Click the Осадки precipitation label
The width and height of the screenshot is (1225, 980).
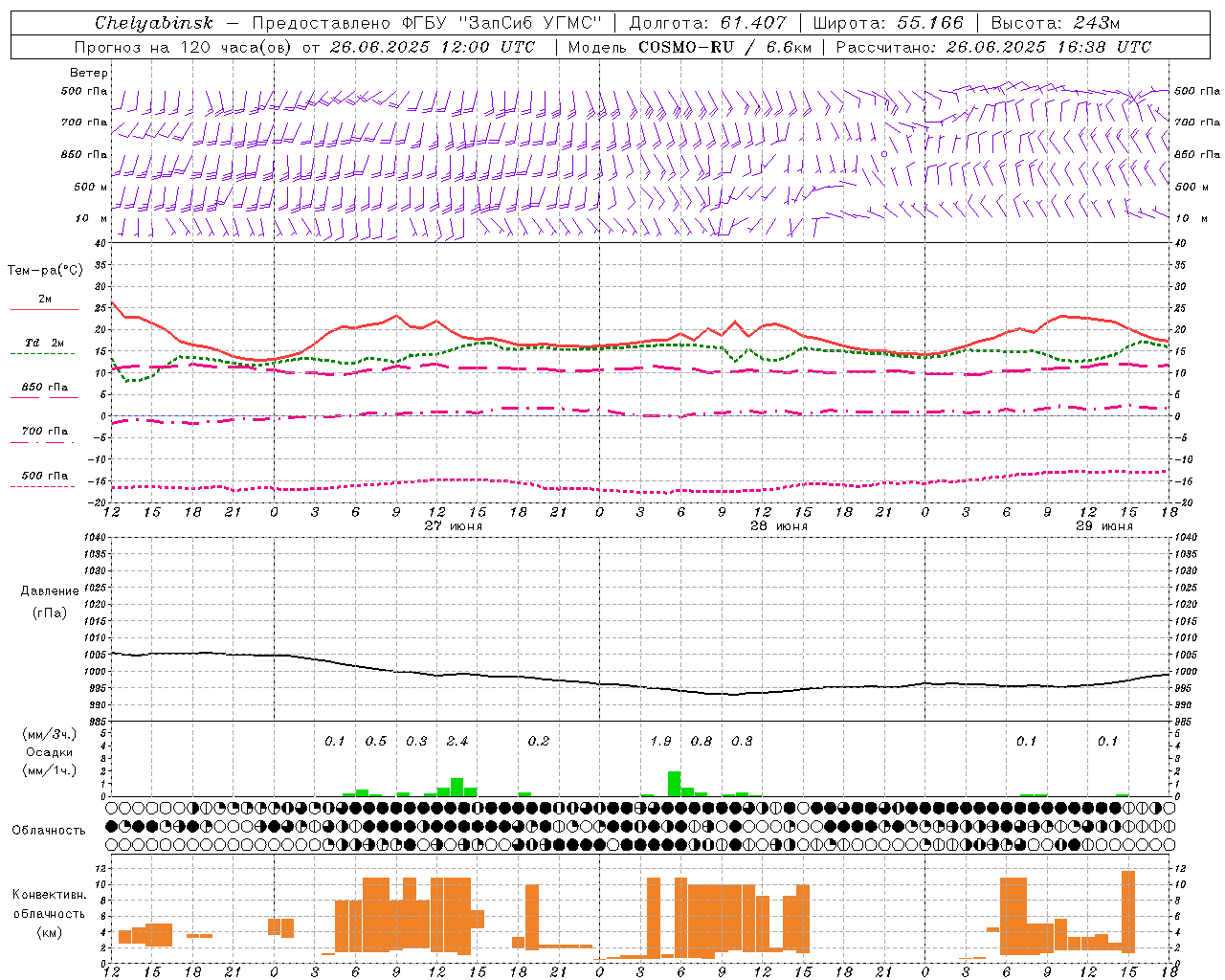49,752
